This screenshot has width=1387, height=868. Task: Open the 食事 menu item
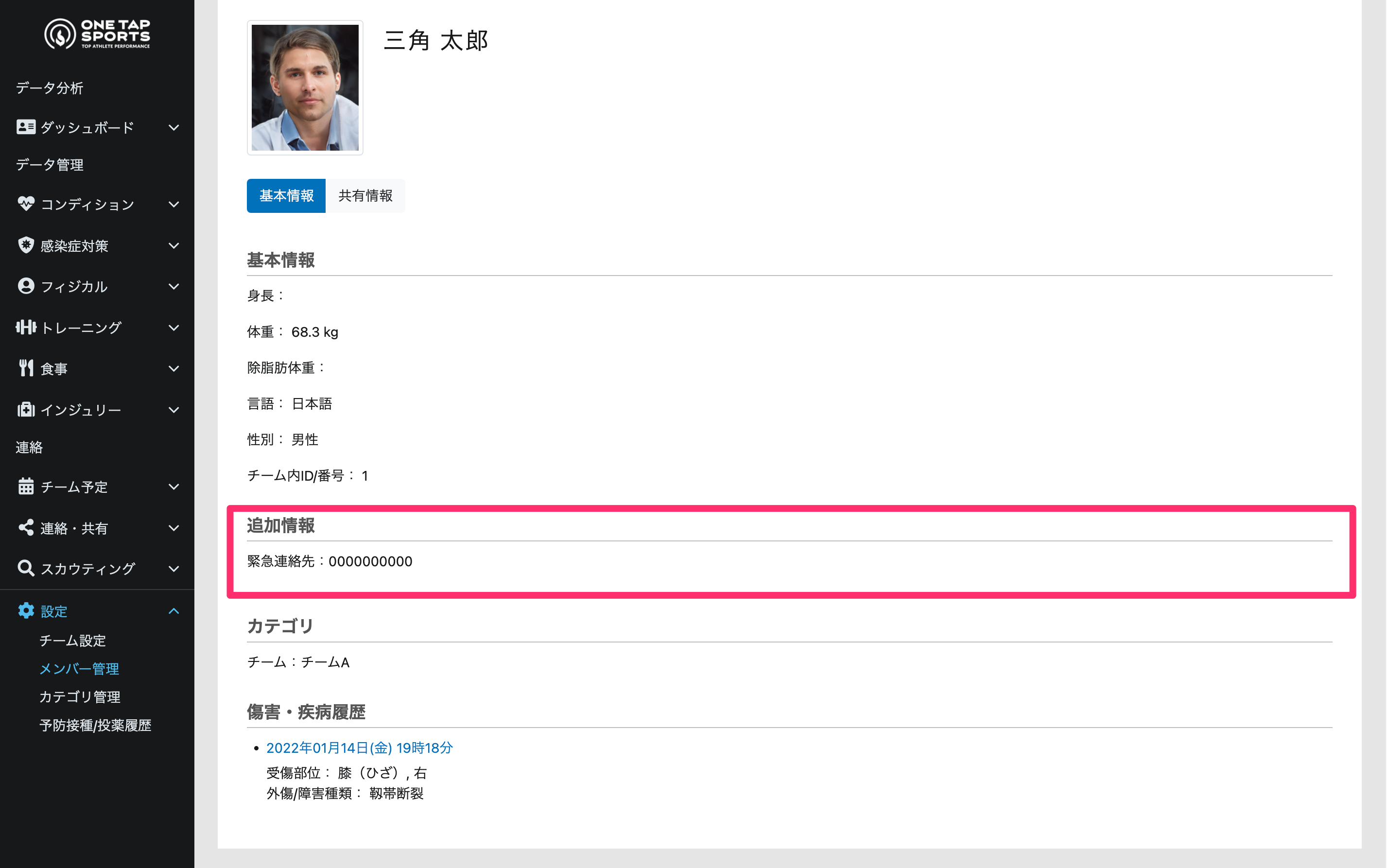tap(97, 368)
